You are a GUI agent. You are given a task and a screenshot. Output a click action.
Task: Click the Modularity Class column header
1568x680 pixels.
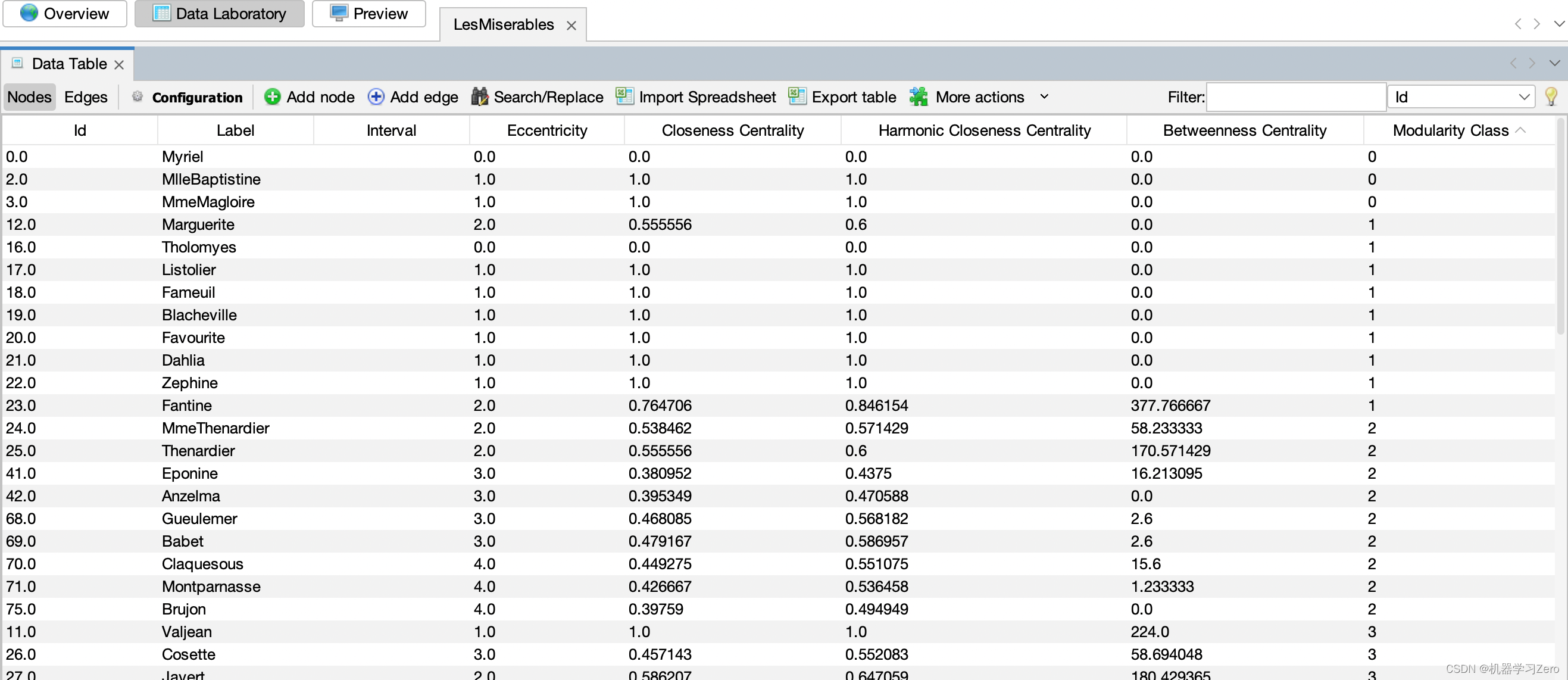click(x=1450, y=130)
